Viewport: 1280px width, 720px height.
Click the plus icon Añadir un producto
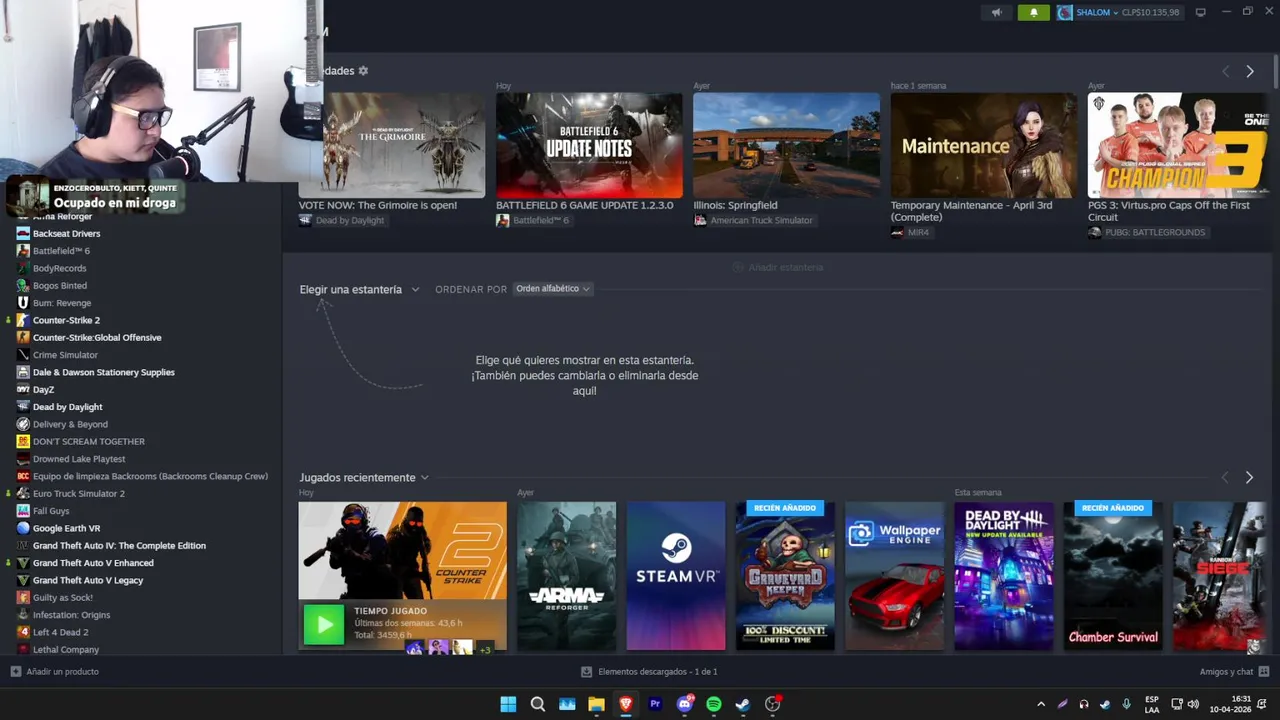pyautogui.click(x=15, y=671)
